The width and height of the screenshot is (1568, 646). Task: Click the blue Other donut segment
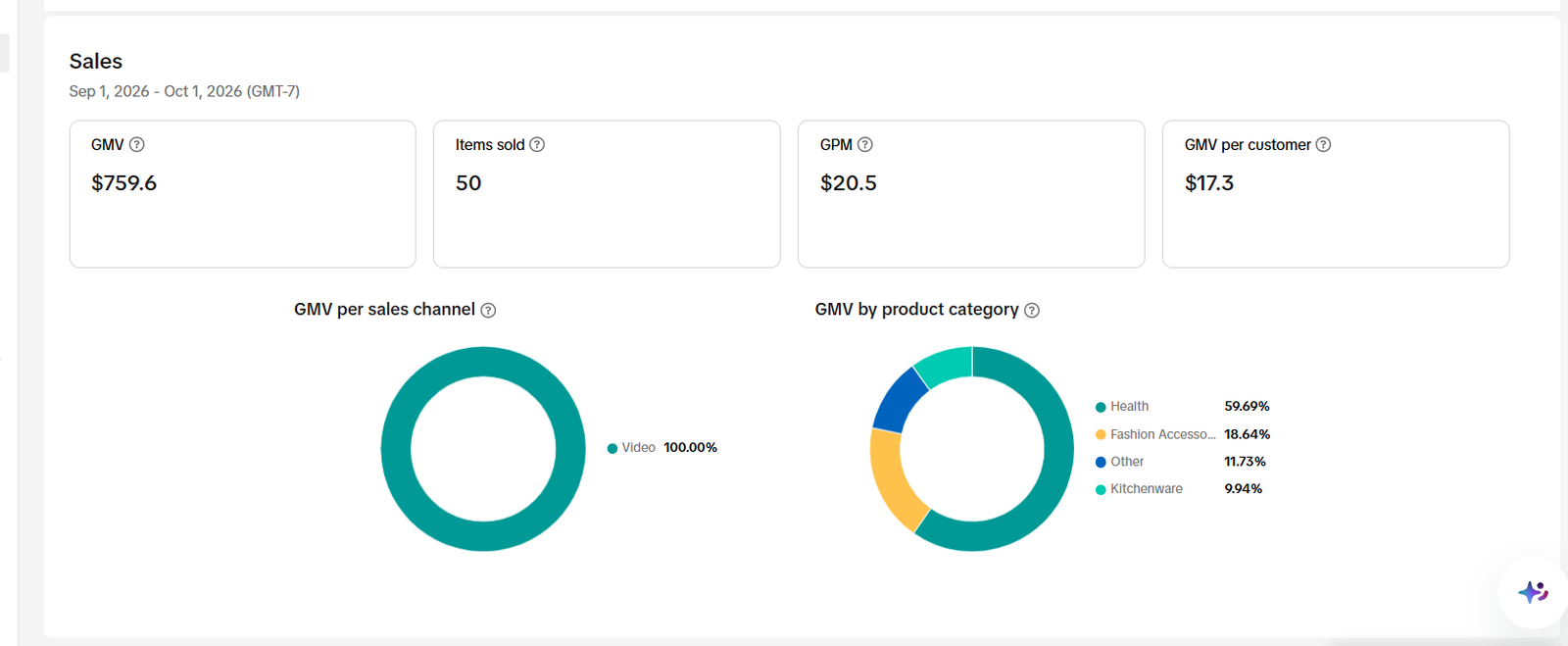(898, 399)
